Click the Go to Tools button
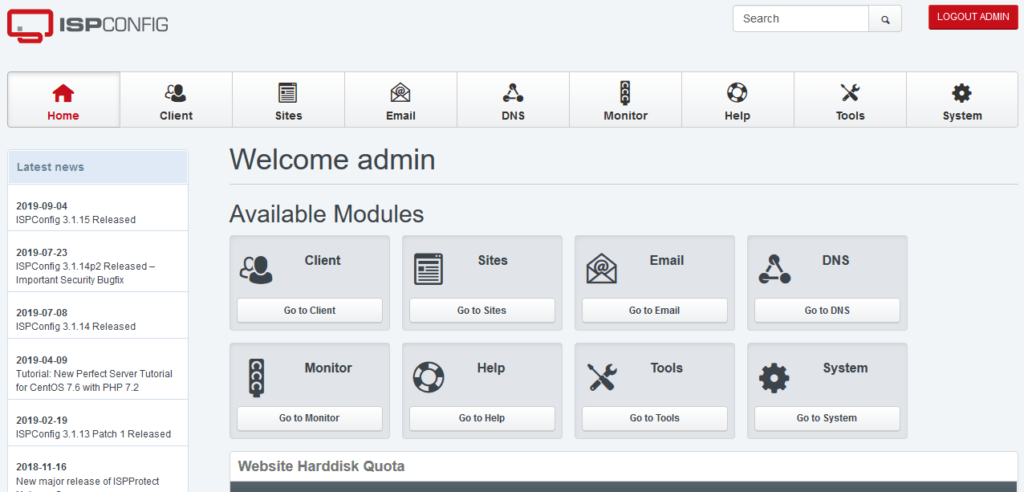The width and height of the screenshot is (1024, 492). pos(654,418)
